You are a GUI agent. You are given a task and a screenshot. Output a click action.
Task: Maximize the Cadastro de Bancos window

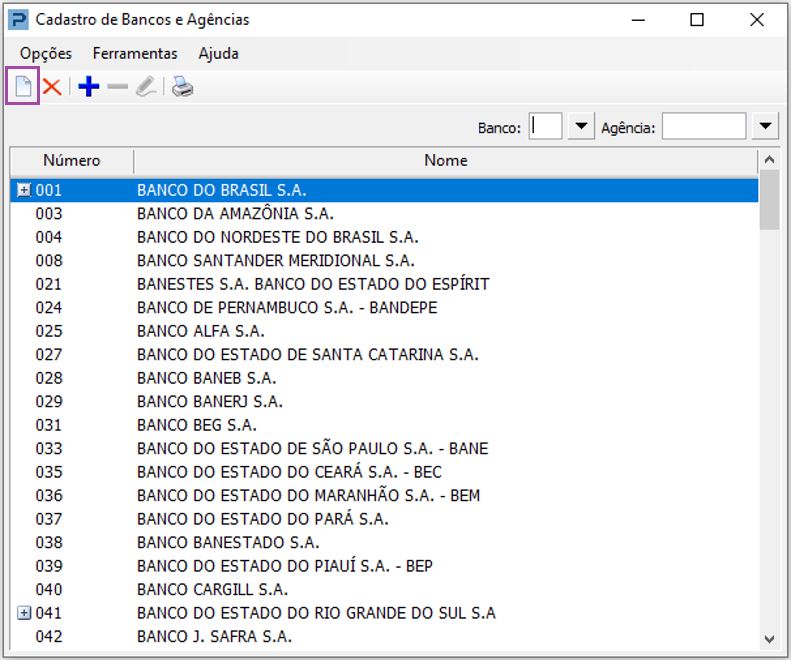click(697, 20)
